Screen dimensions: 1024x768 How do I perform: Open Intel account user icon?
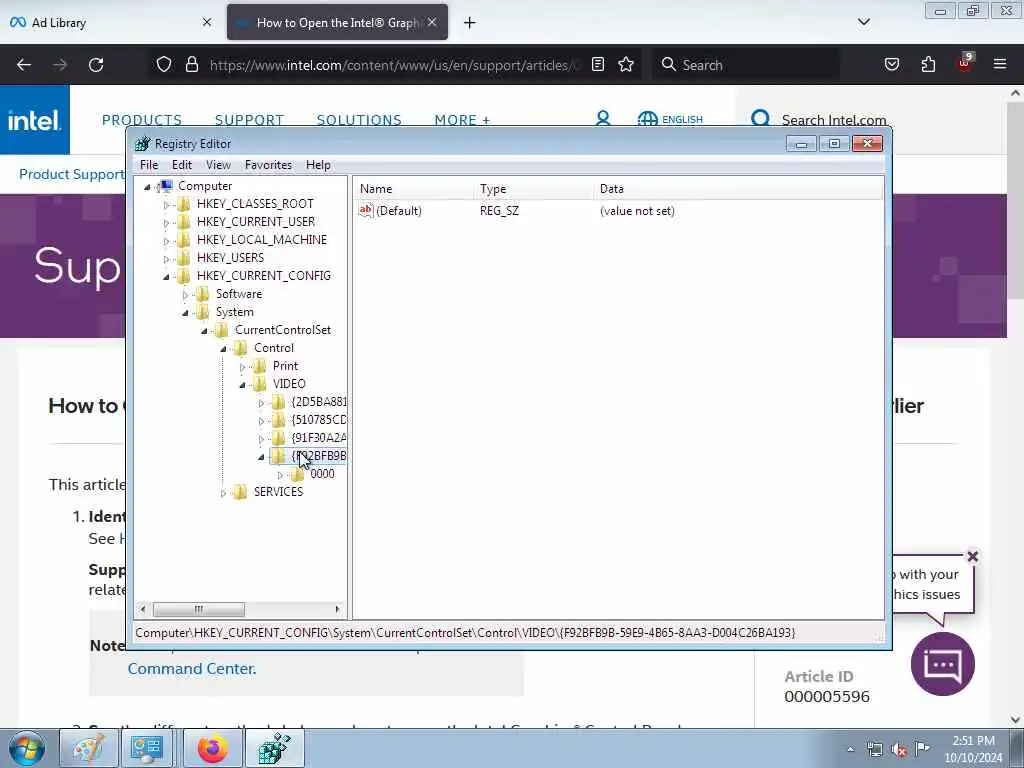603,119
